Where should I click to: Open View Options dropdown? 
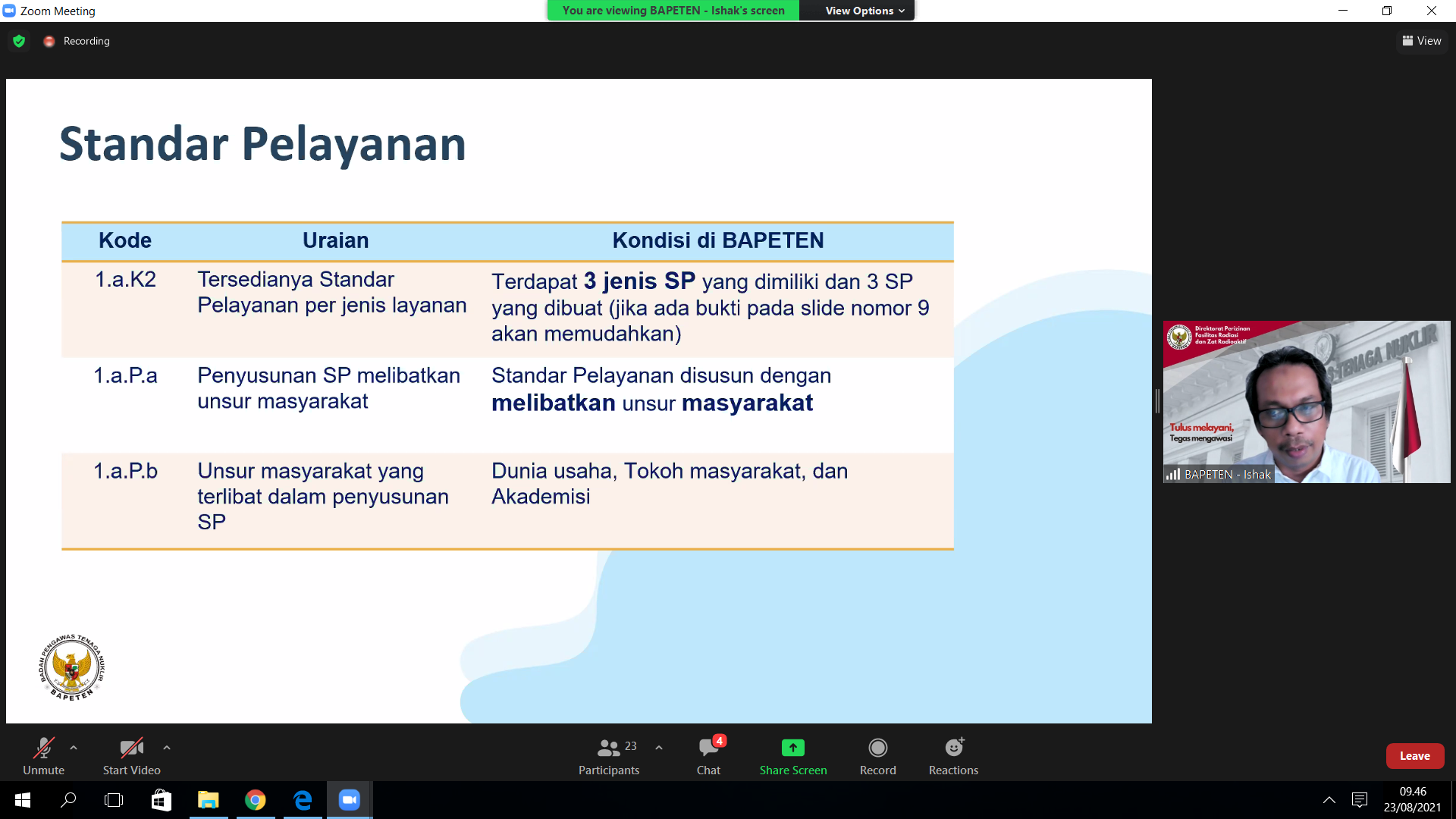pos(864,11)
